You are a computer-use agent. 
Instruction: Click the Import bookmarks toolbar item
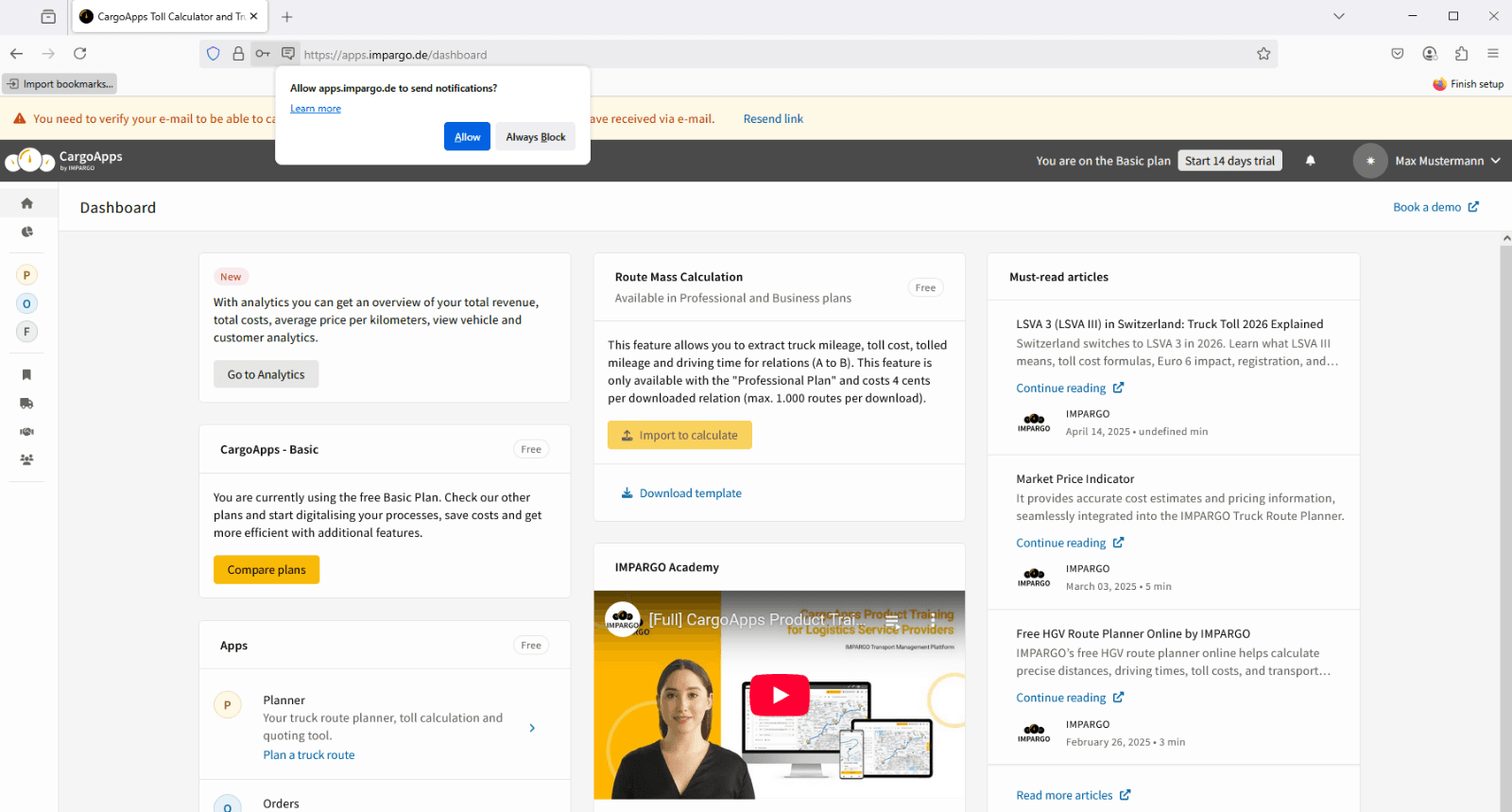tap(60, 84)
